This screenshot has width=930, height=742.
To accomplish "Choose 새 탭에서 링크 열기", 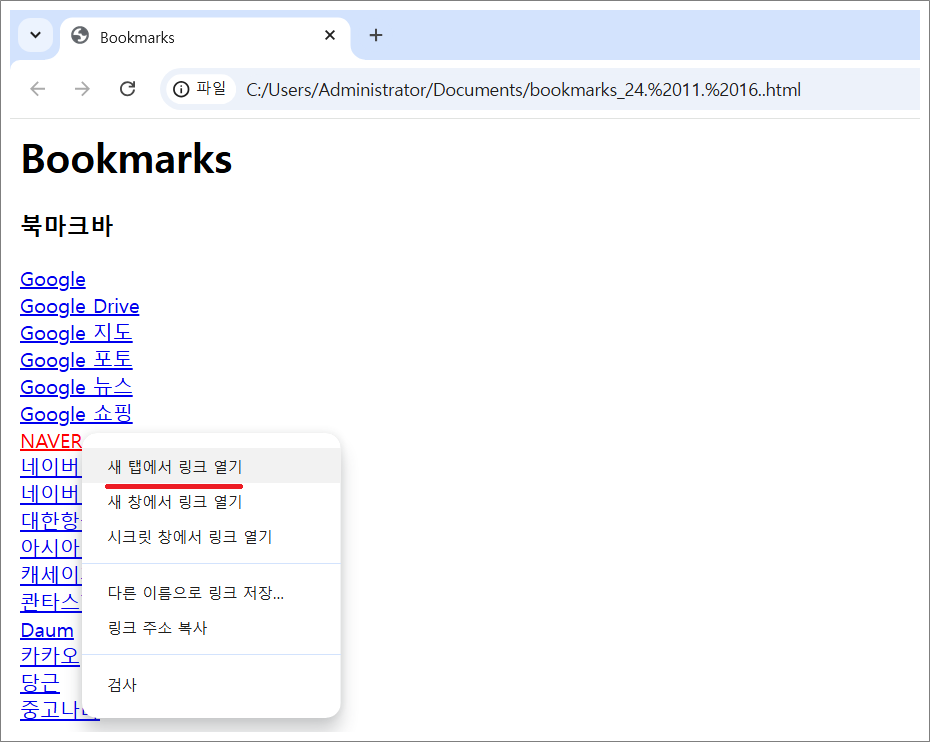I will pyautogui.click(x=211, y=467).
